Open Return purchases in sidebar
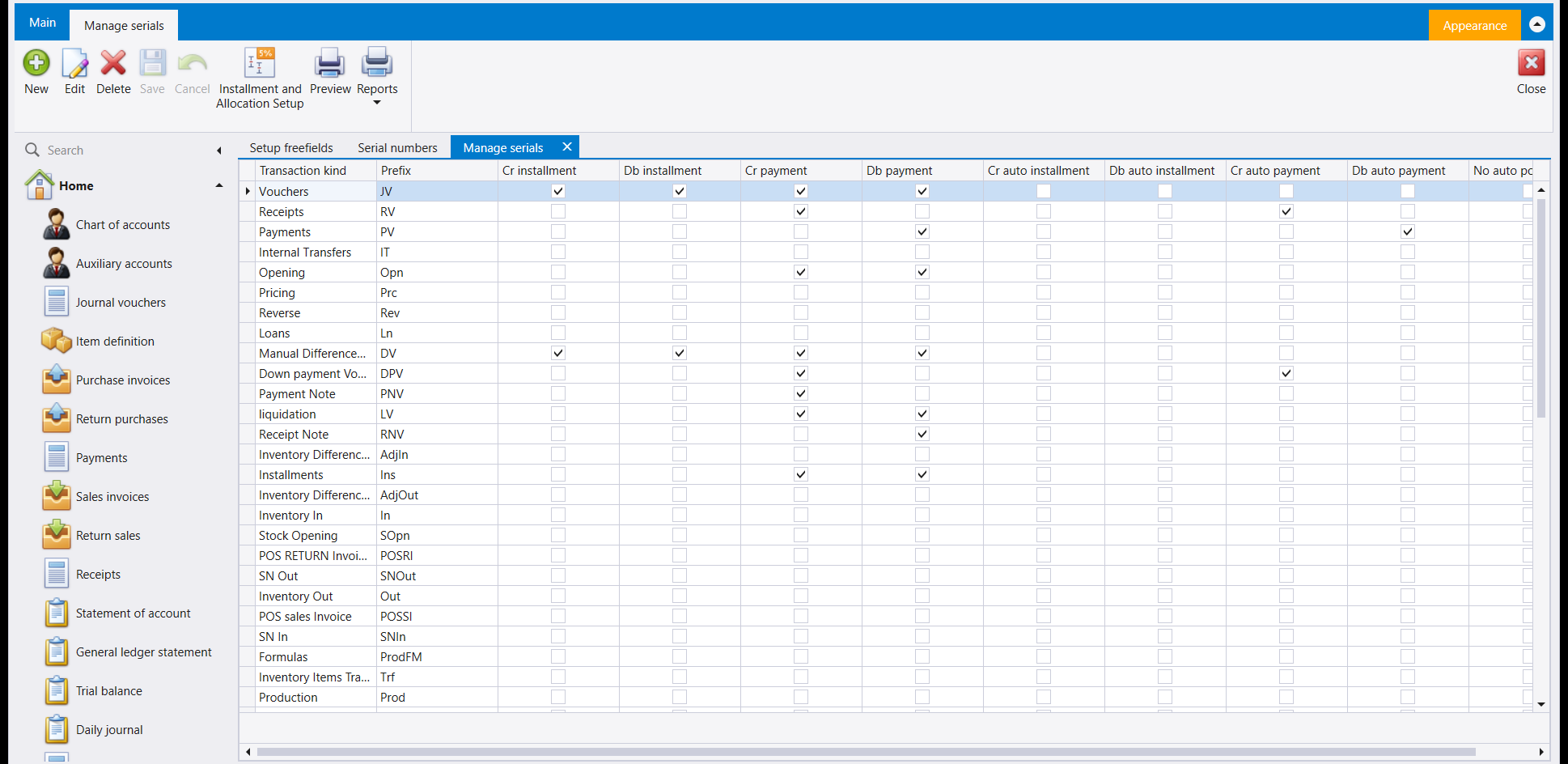 [121, 419]
